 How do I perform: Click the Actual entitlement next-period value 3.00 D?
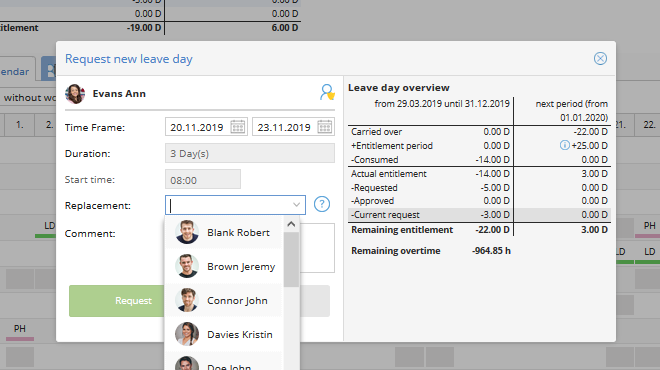[594, 173]
